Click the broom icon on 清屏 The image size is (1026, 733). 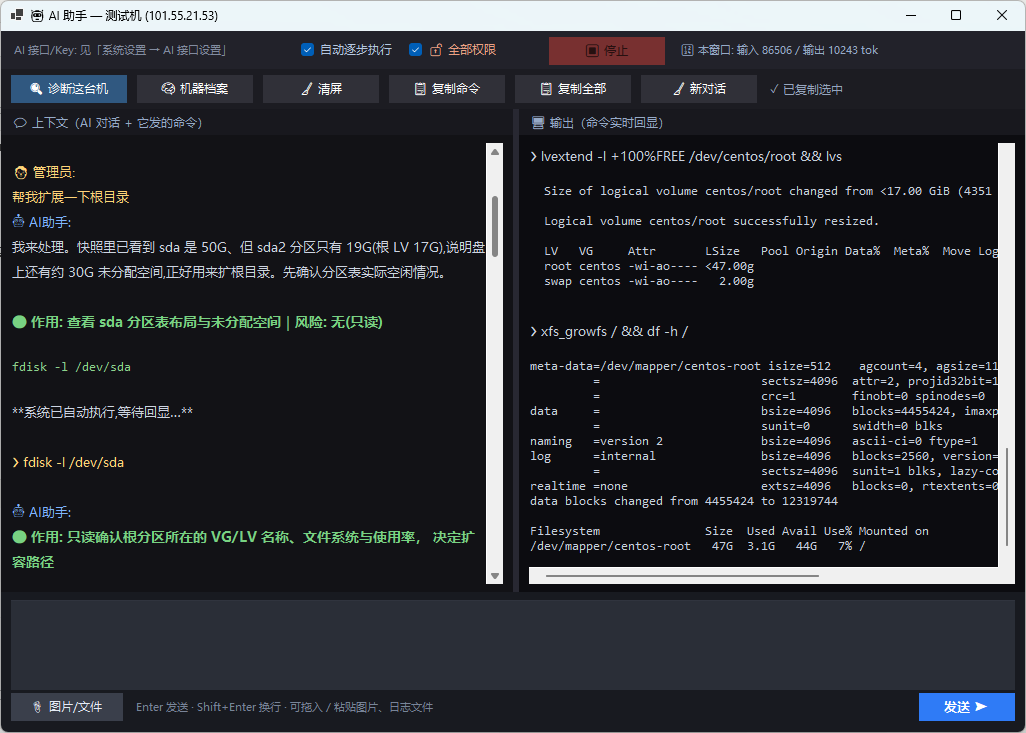[x=306, y=89]
